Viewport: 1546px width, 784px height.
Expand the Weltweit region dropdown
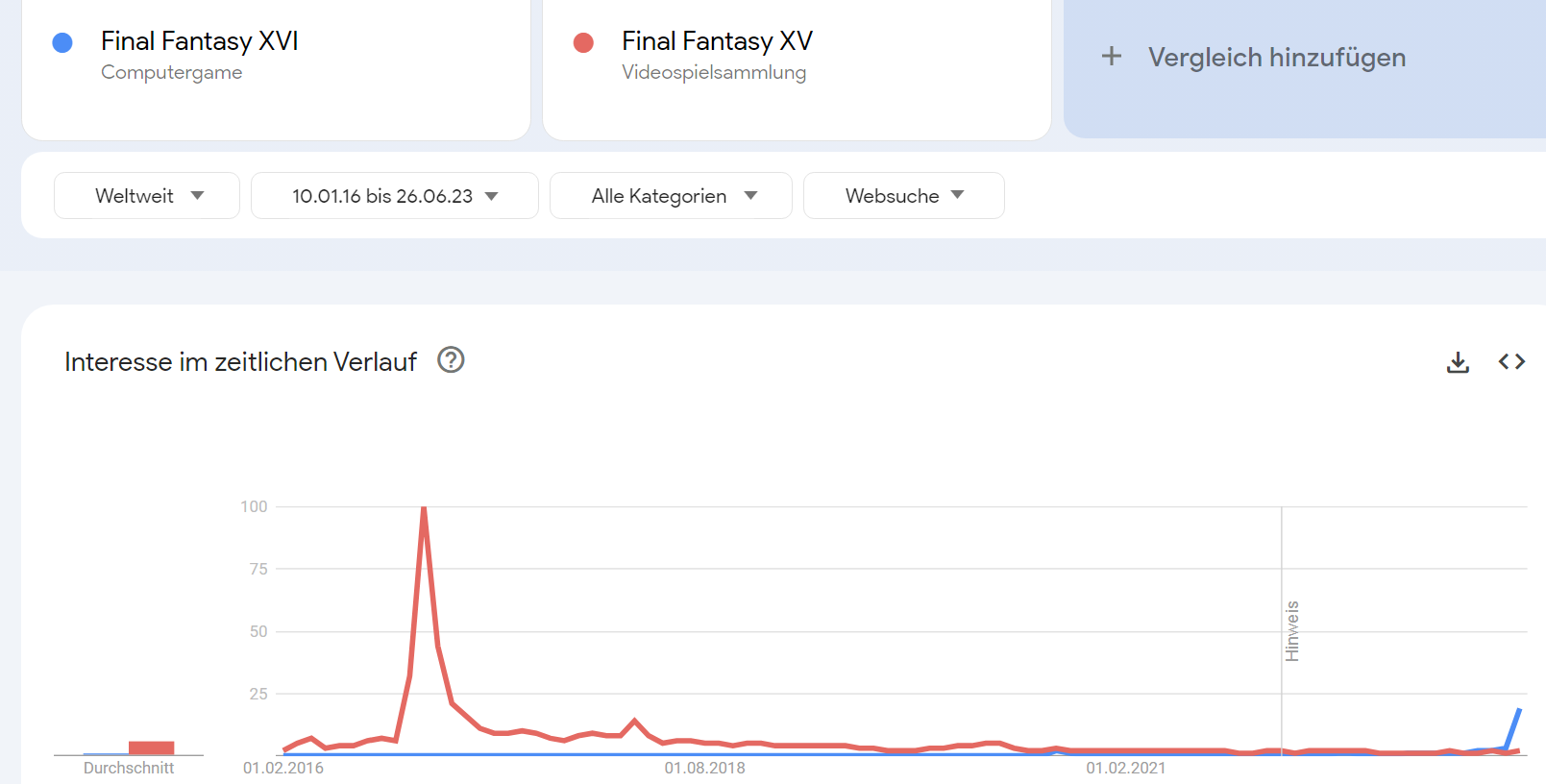click(147, 196)
